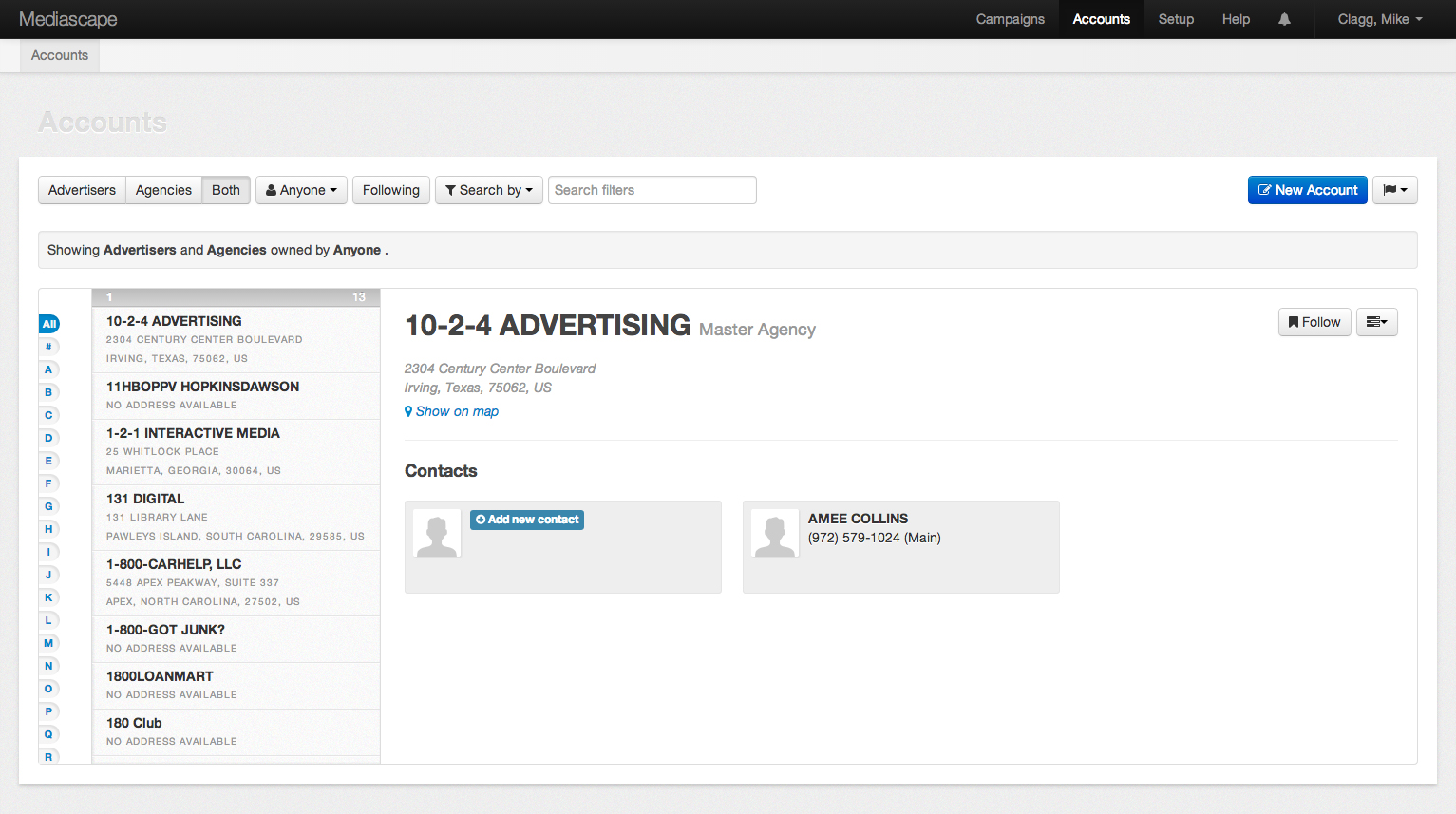The height and width of the screenshot is (814, 1456).
Task: Focus the Search filters input field
Action: pyautogui.click(x=652, y=190)
